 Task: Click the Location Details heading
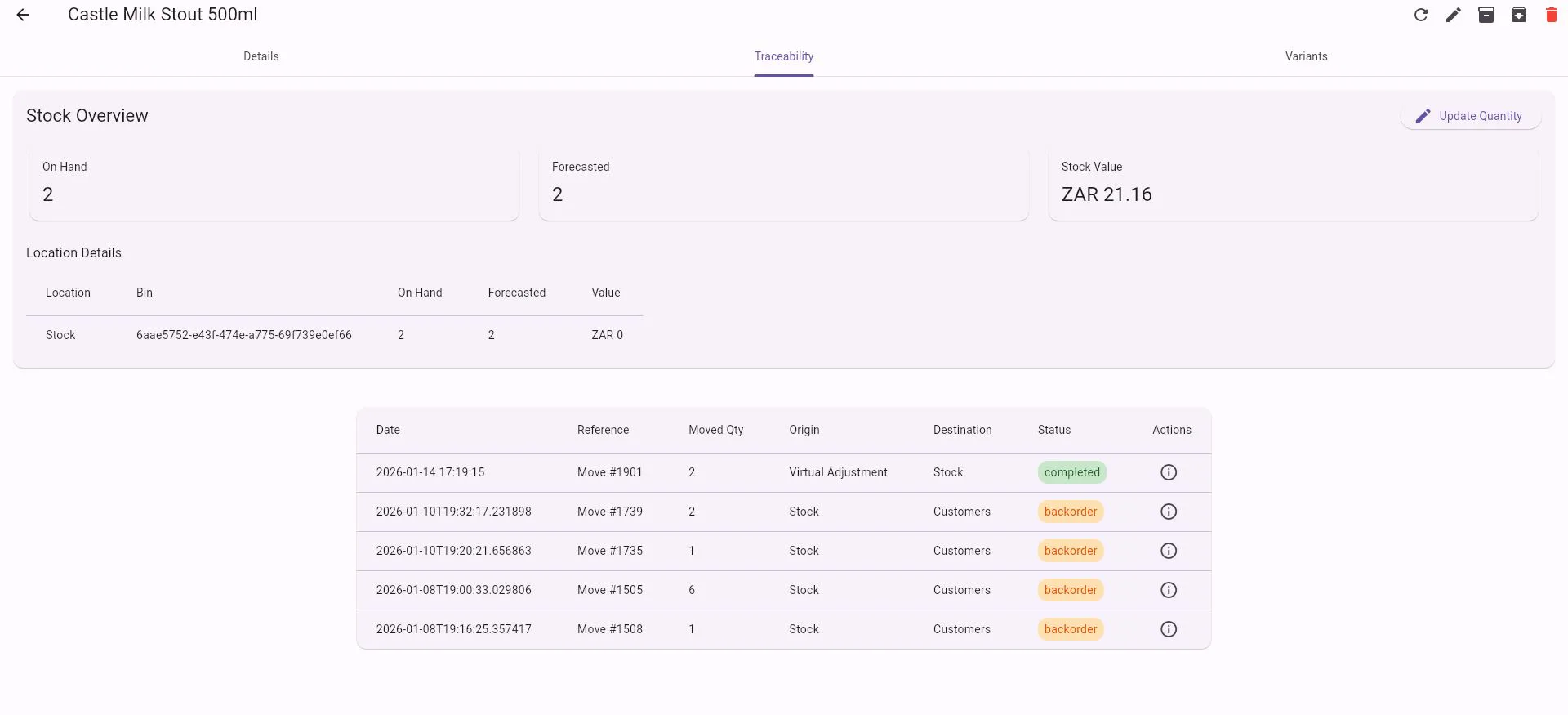pyautogui.click(x=73, y=253)
